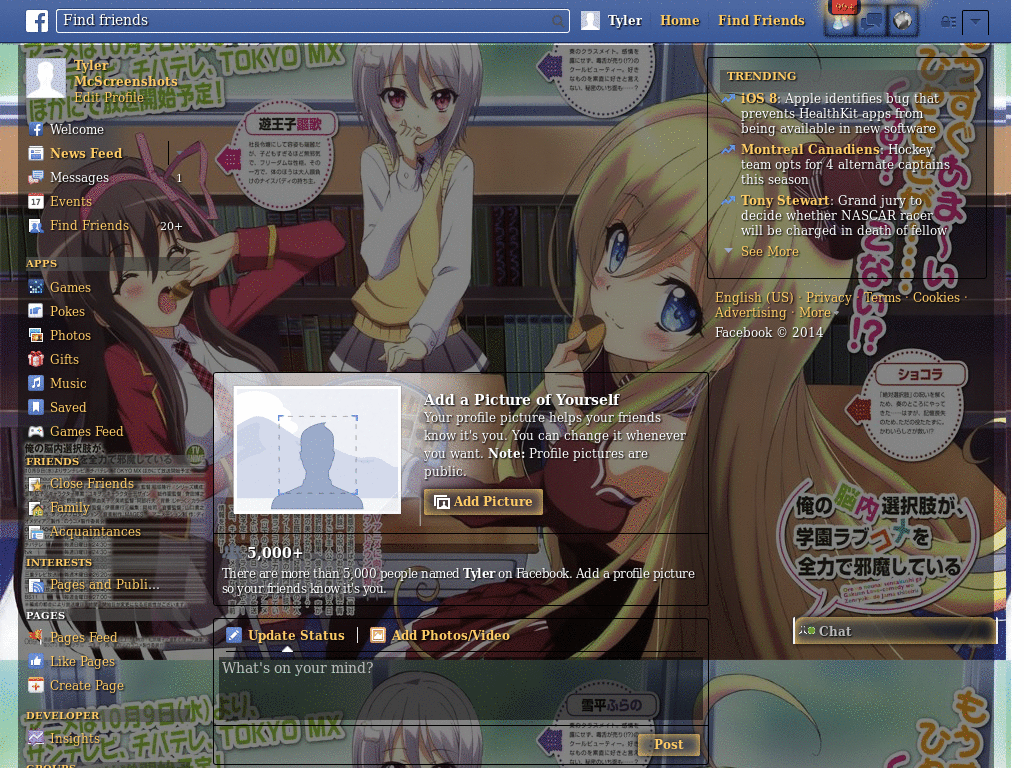Click the Games Feed controller icon

36,432
